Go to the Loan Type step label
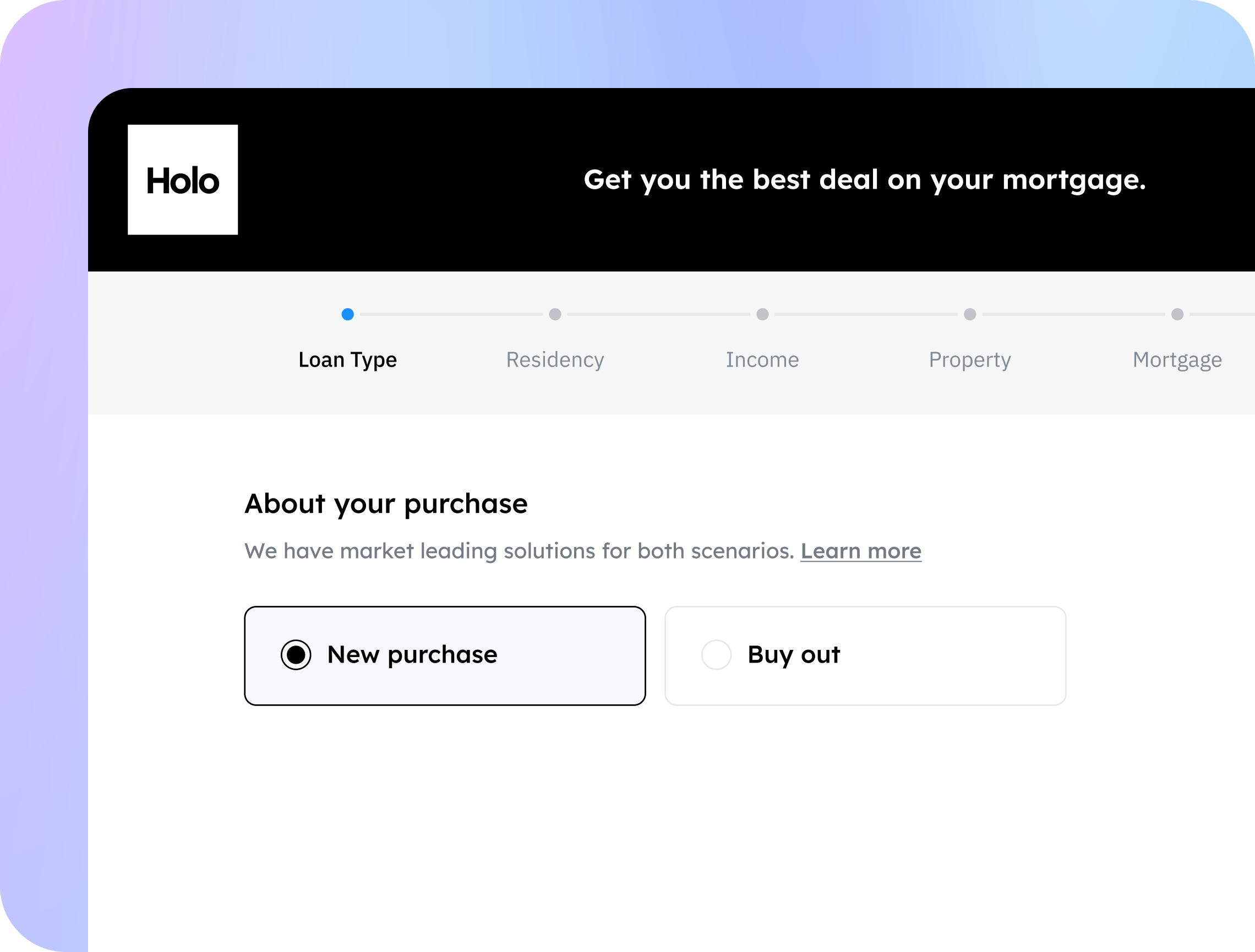 348,360
